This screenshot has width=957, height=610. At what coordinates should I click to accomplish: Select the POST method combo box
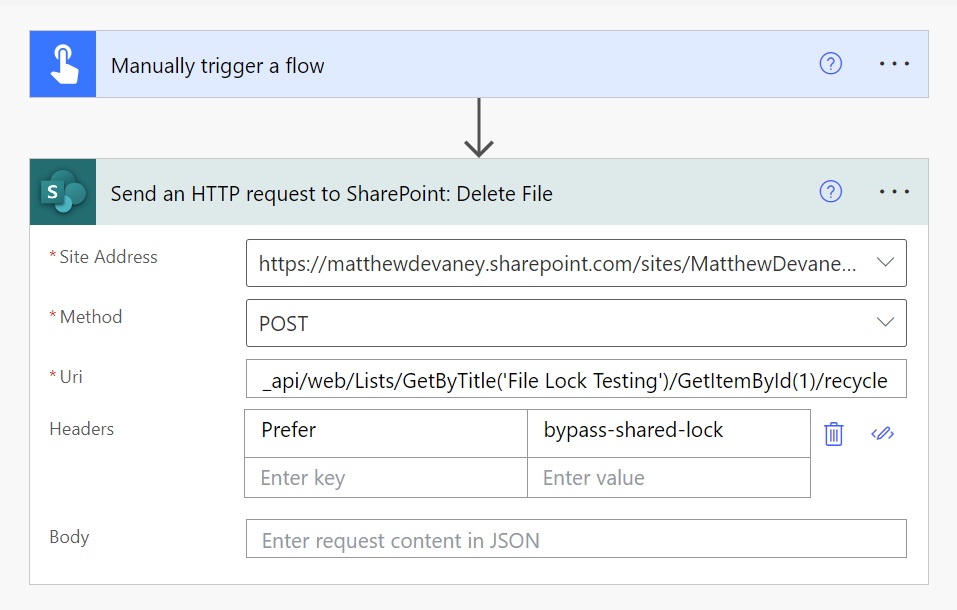pos(576,323)
